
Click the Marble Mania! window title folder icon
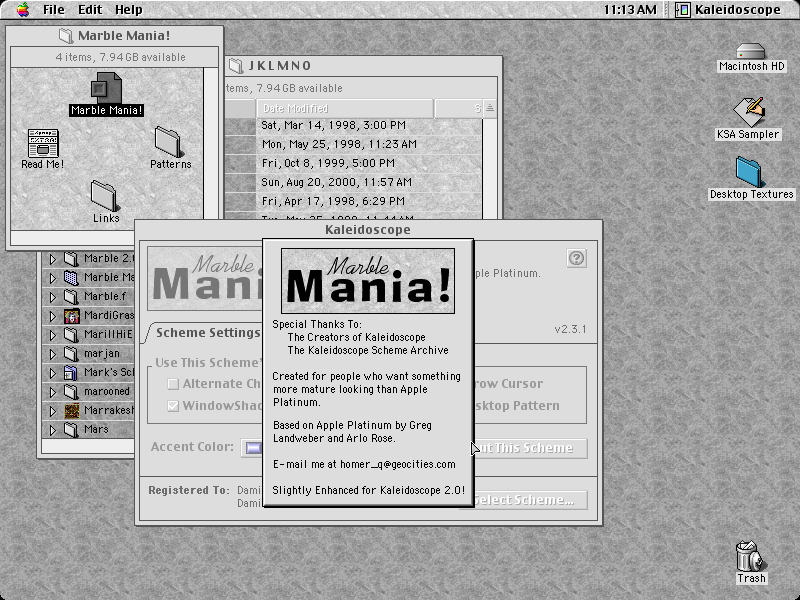pyautogui.click(x=66, y=36)
